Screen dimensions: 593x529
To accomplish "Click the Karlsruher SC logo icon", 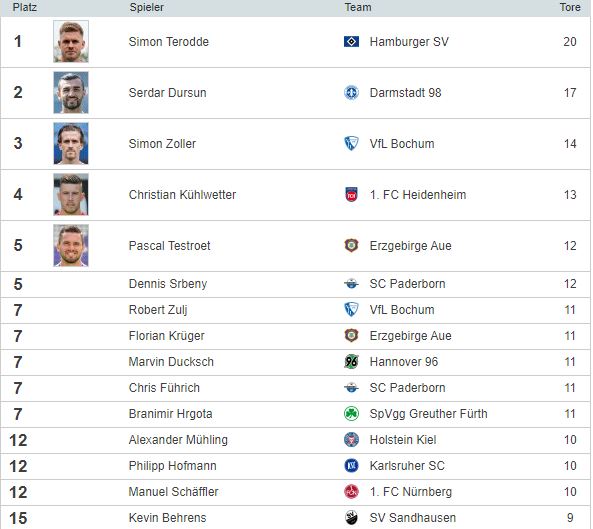I will pos(351,465).
